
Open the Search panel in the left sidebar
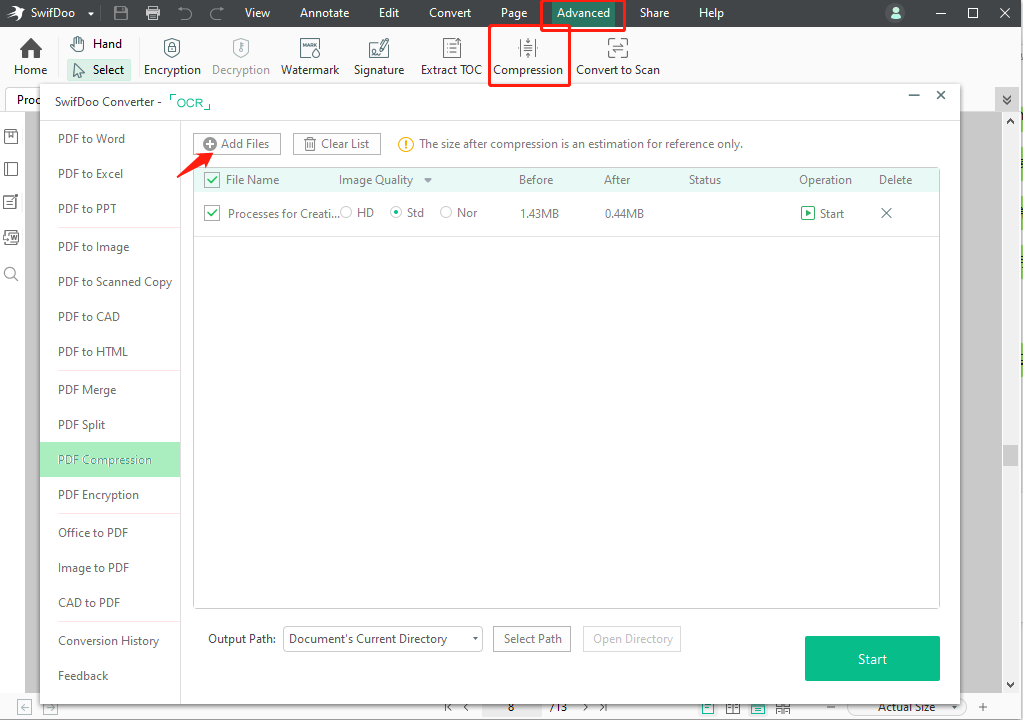pos(12,273)
